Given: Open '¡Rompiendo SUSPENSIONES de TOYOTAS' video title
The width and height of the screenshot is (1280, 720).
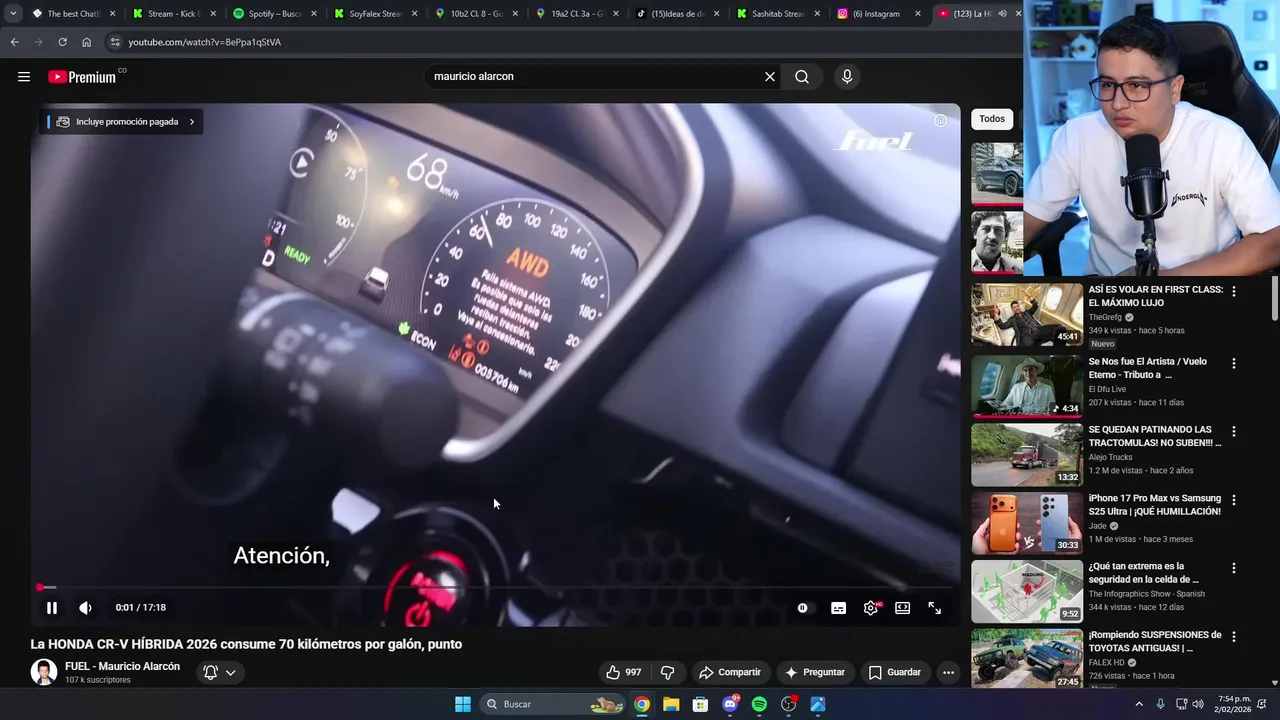Looking at the screenshot, I should click(x=1155, y=641).
